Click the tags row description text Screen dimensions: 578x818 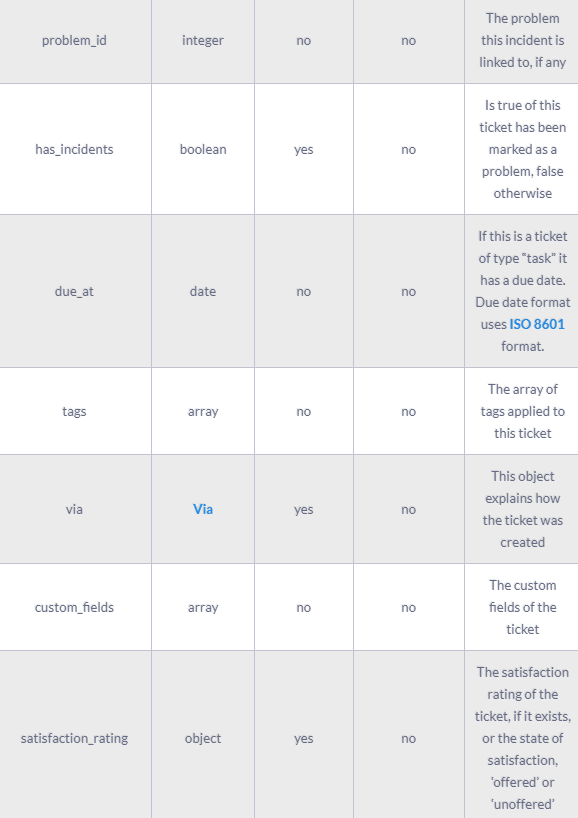[523, 411]
